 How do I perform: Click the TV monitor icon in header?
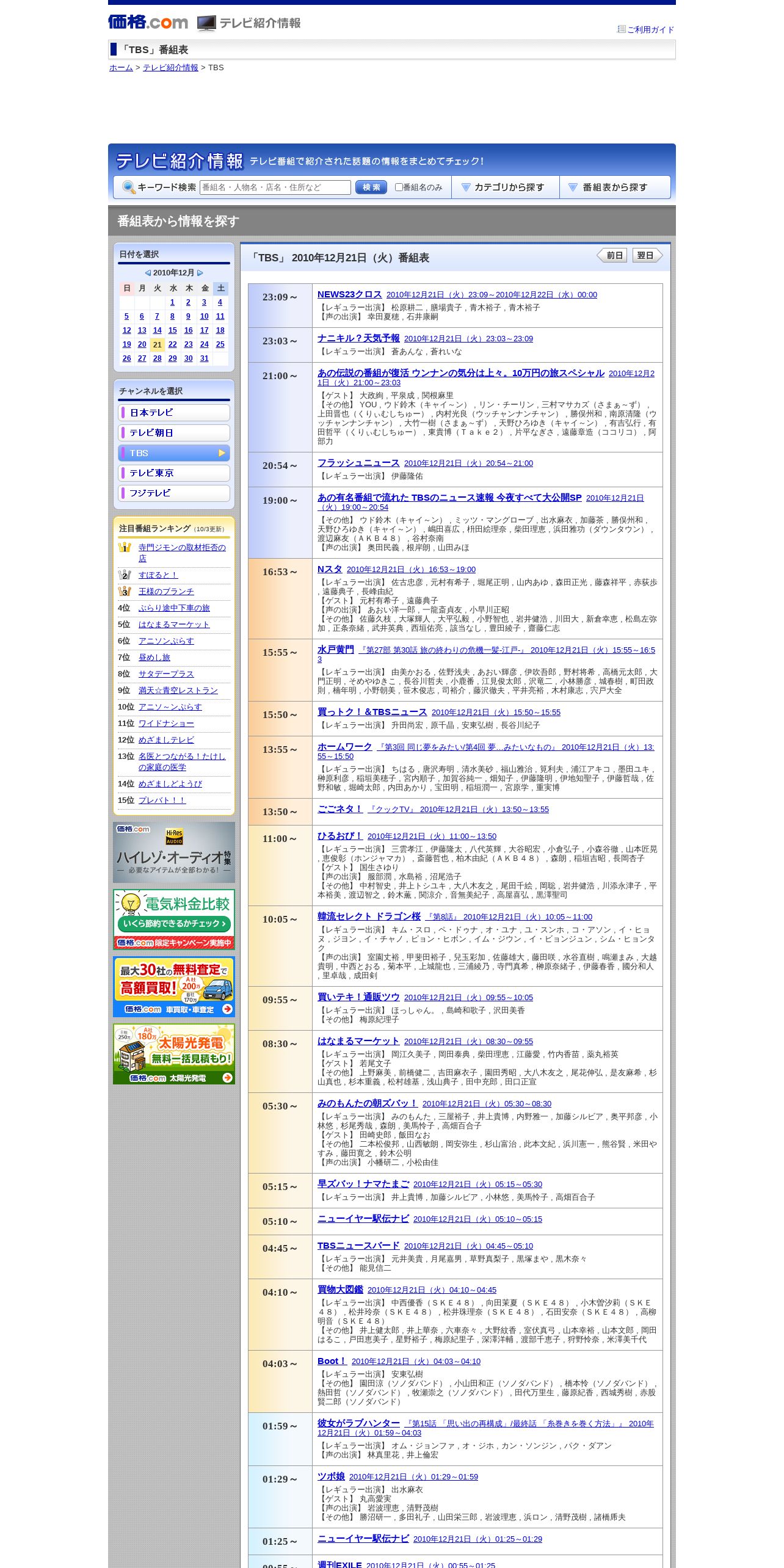pyautogui.click(x=206, y=23)
